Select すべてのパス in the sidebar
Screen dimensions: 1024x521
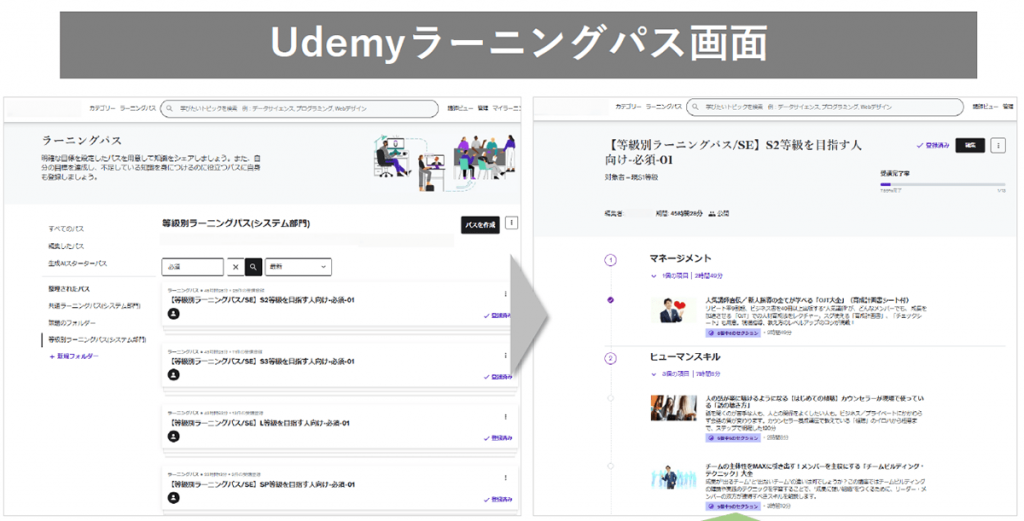66,229
